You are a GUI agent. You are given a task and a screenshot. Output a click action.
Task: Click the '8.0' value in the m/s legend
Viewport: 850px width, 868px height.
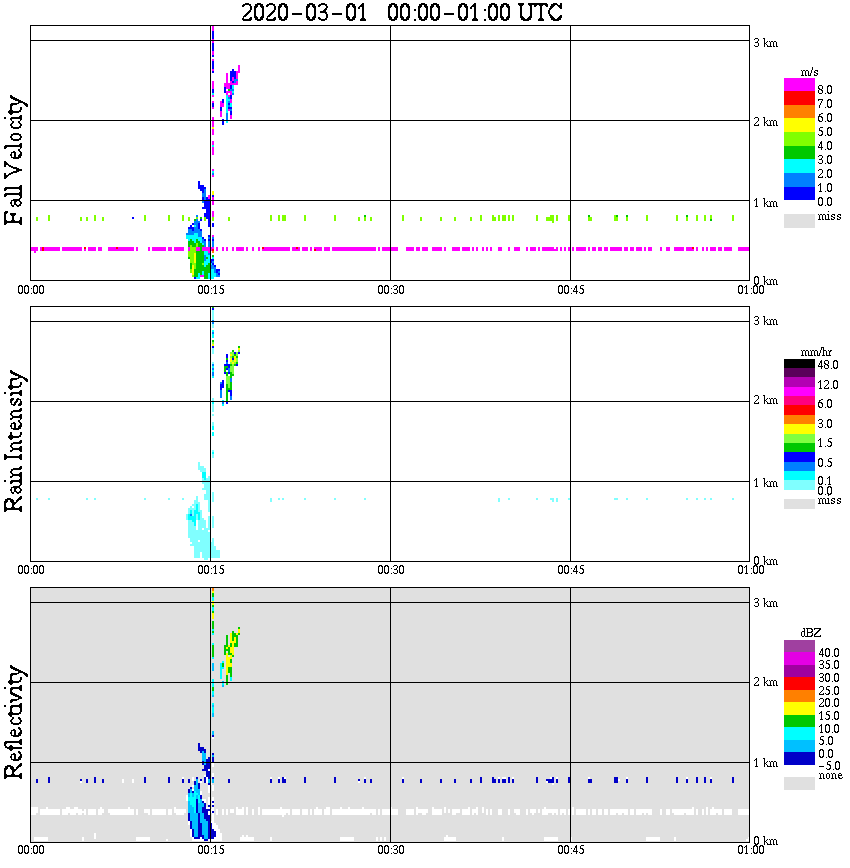tap(825, 90)
